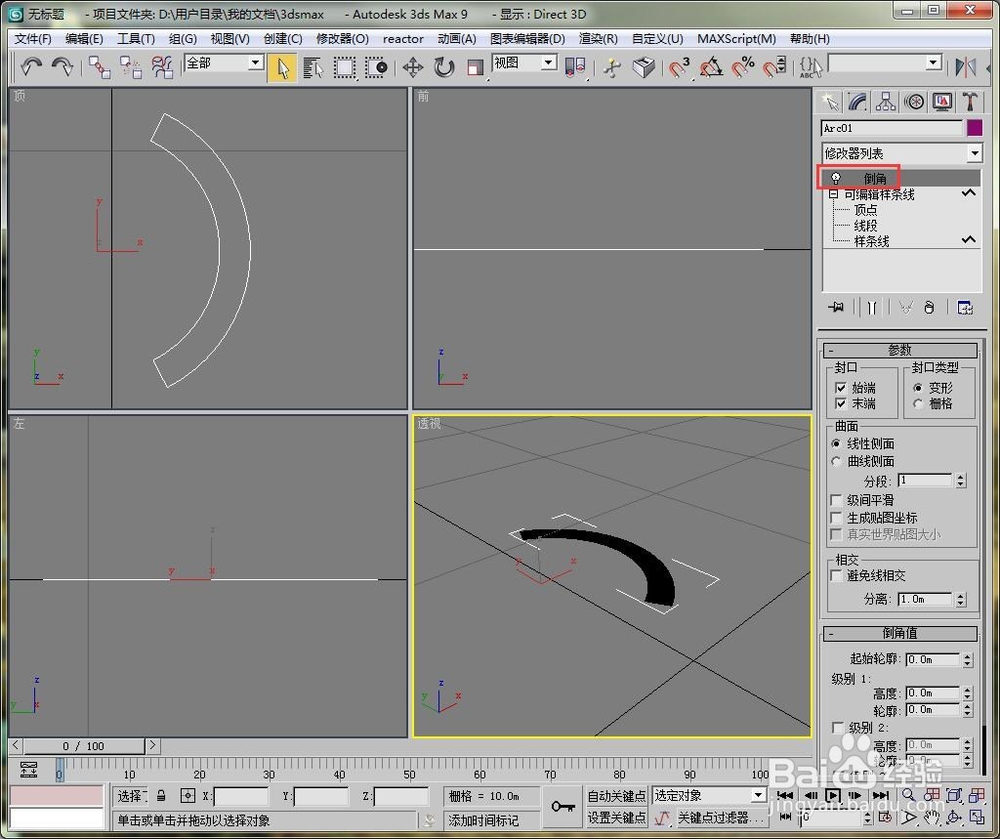1000x839 pixels.
Task: Toggle Window/Crossing selection icon
Action: coord(376,68)
